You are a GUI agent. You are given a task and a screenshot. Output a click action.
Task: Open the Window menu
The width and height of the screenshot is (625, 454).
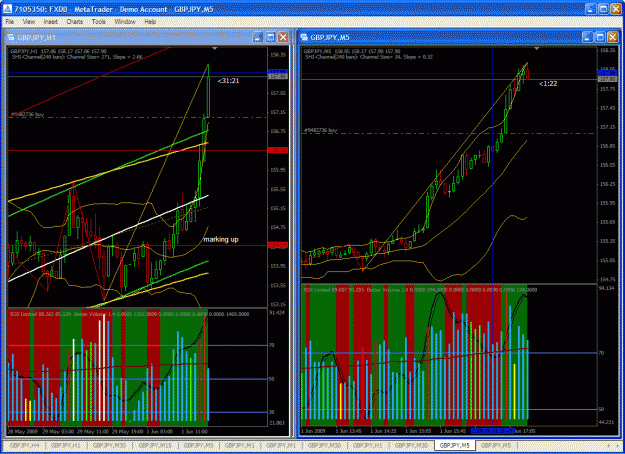[x=125, y=22]
